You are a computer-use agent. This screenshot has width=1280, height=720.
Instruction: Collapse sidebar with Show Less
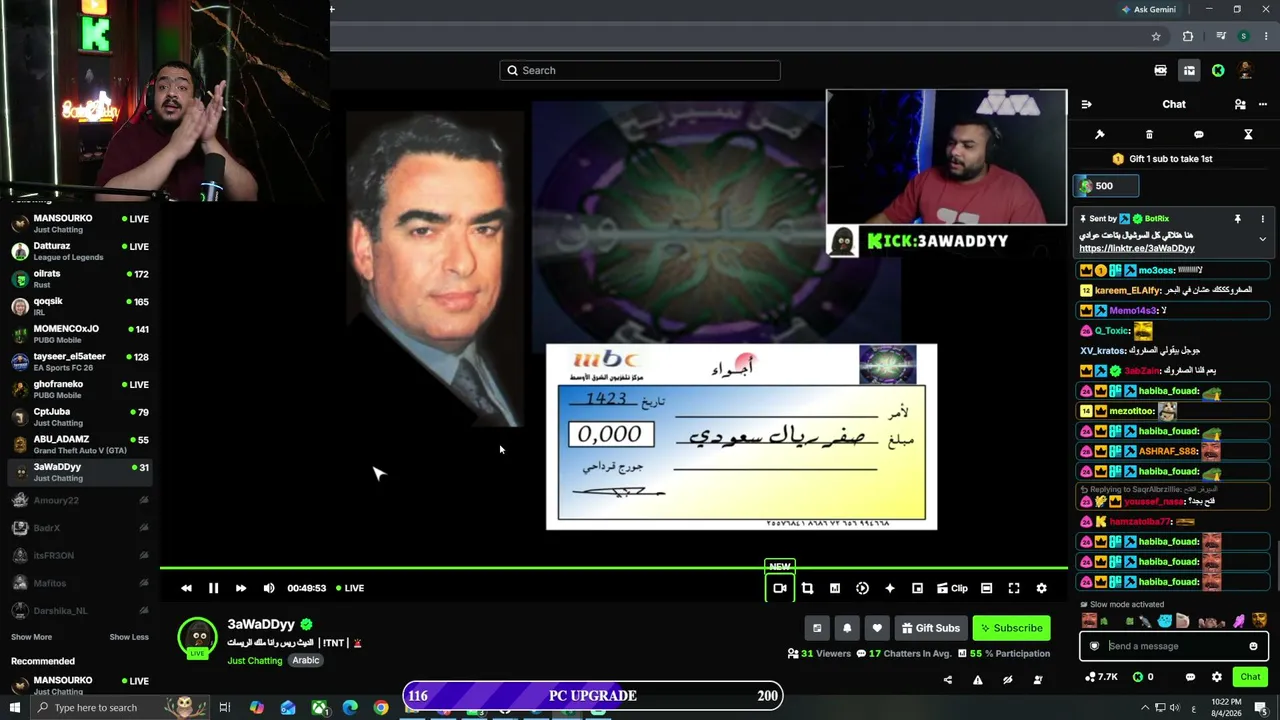tap(129, 637)
